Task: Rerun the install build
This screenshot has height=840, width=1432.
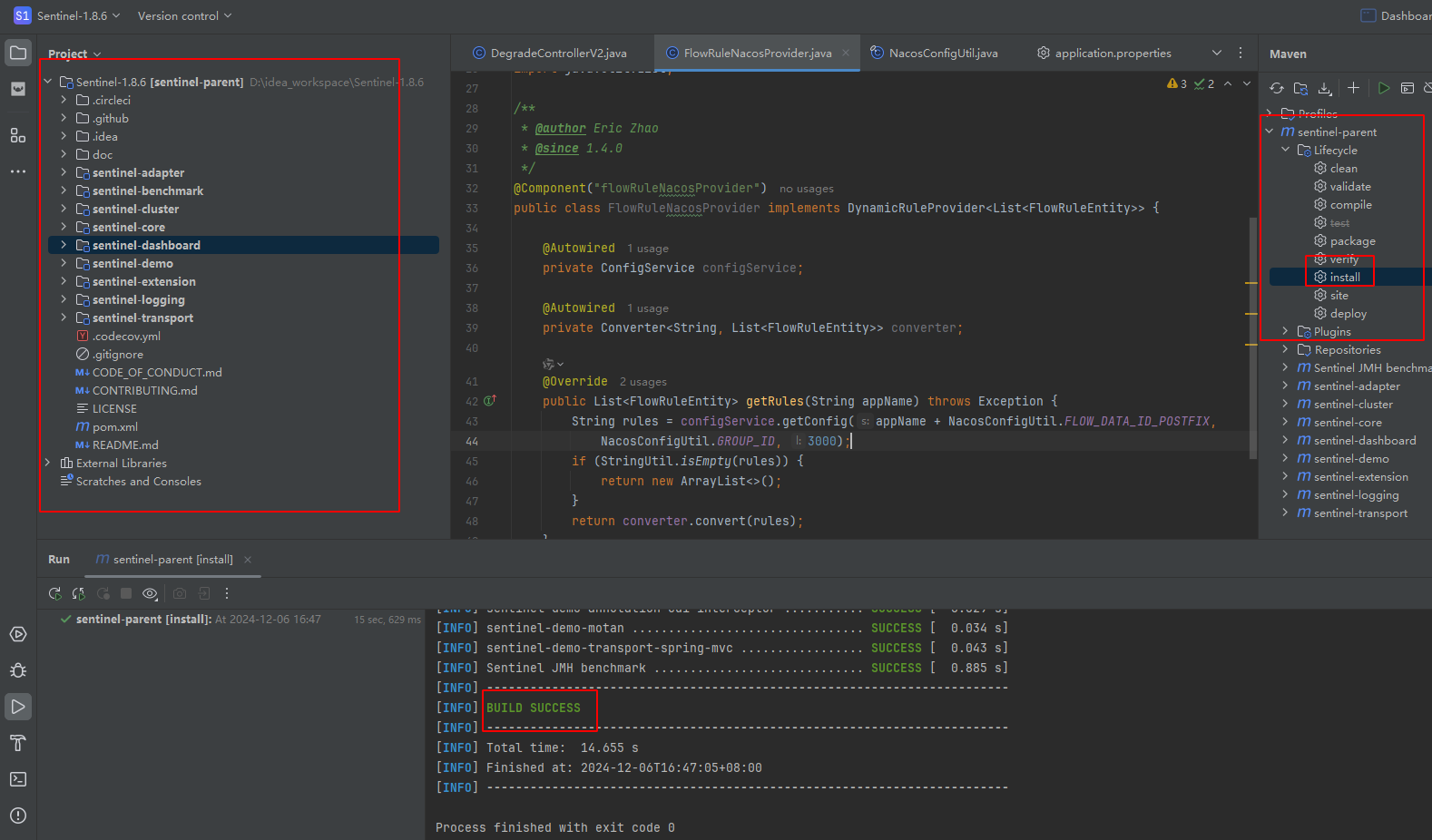Action: point(55,593)
